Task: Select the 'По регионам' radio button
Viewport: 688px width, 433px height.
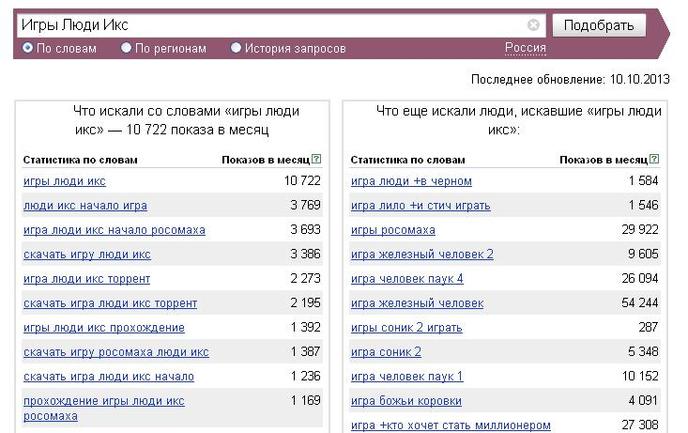Action: [126, 47]
